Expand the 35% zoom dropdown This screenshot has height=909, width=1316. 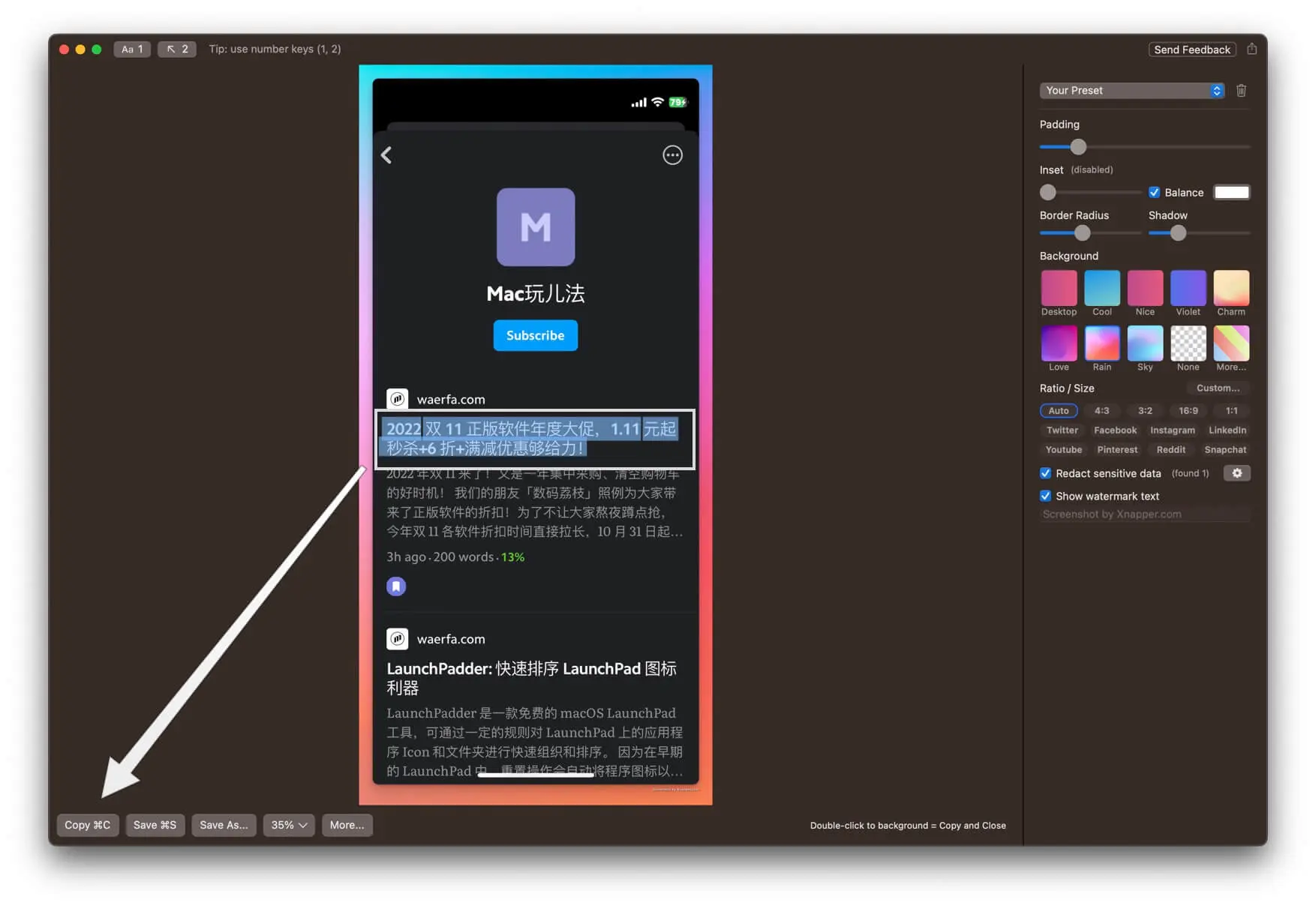[x=289, y=825]
